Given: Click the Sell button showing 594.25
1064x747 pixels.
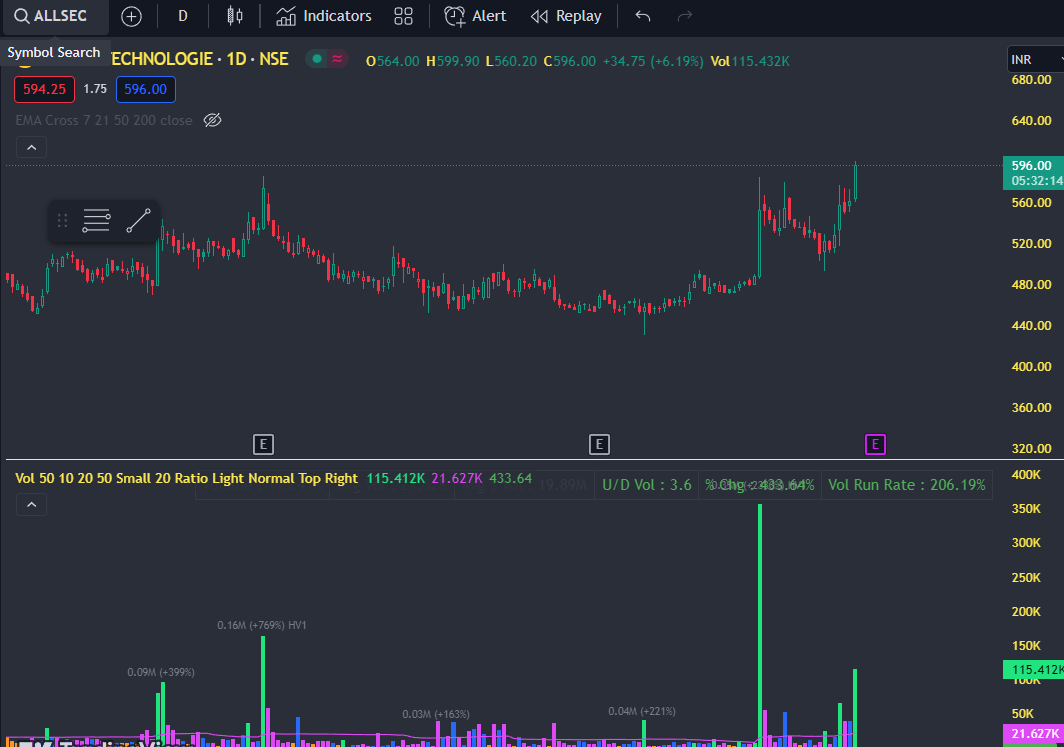Looking at the screenshot, I should (x=44, y=89).
